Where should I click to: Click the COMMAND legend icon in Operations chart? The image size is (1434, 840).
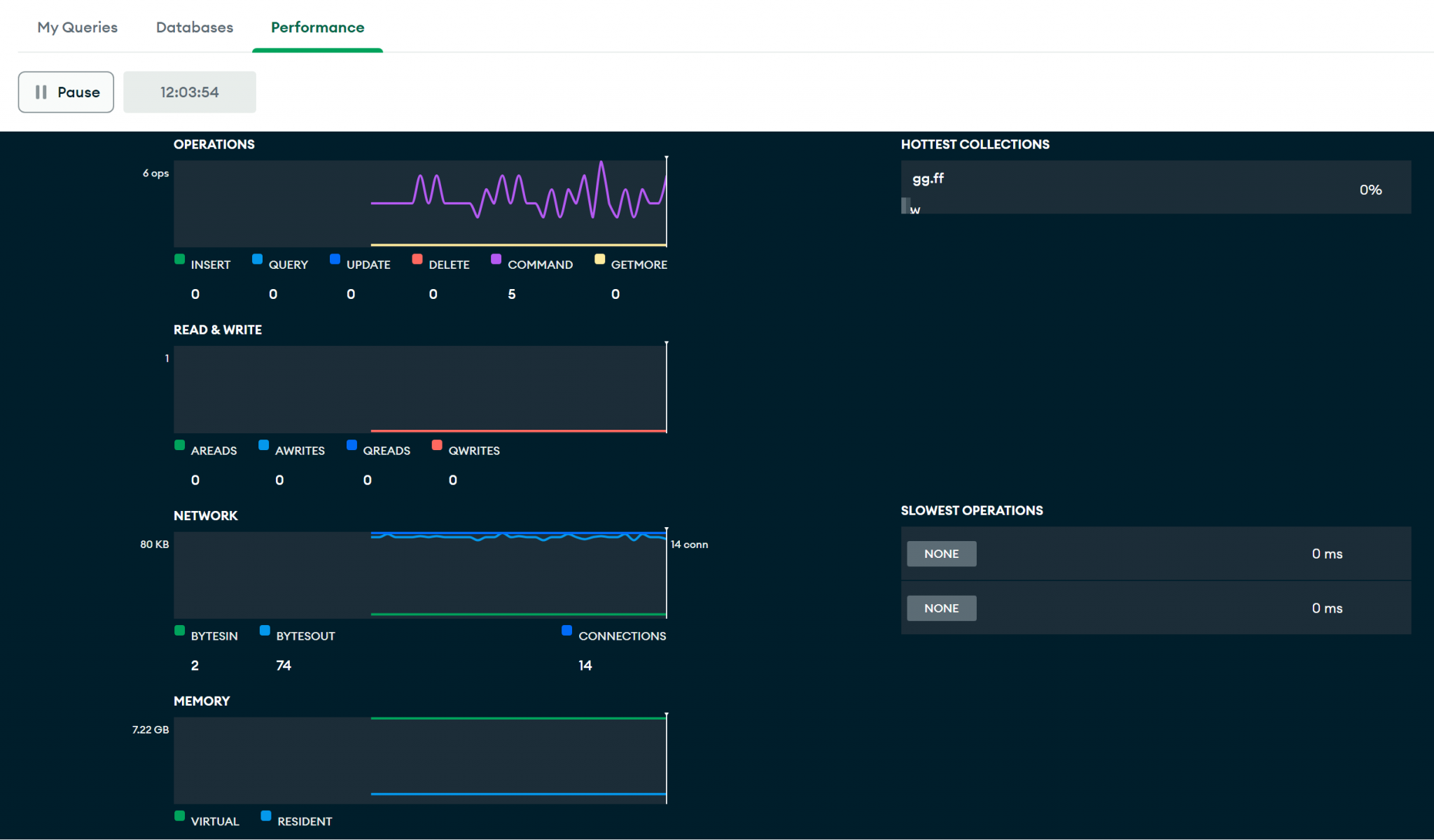click(496, 259)
